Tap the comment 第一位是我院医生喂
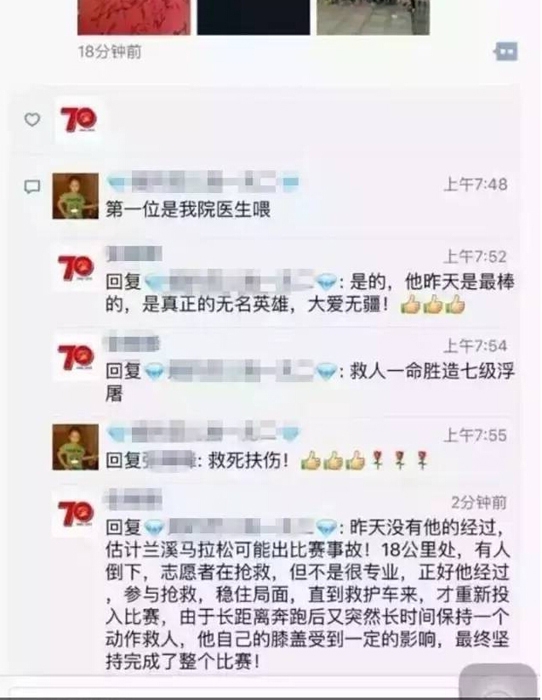This screenshot has height=700, width=542. pyautogui.click(x=188, y=209)
